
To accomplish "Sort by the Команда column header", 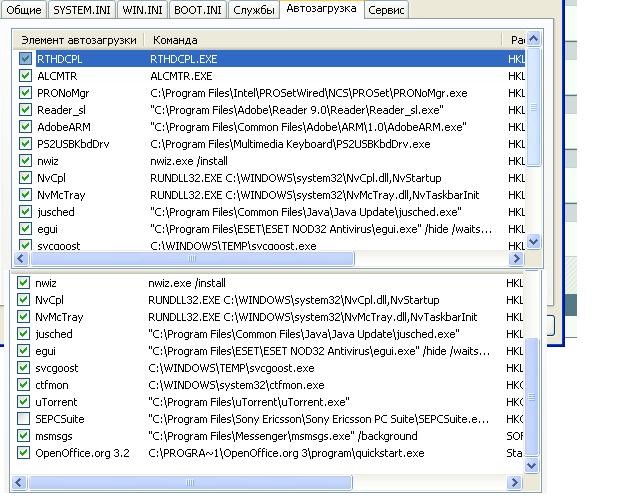I will pyautogui.click(x=323, y=40).
